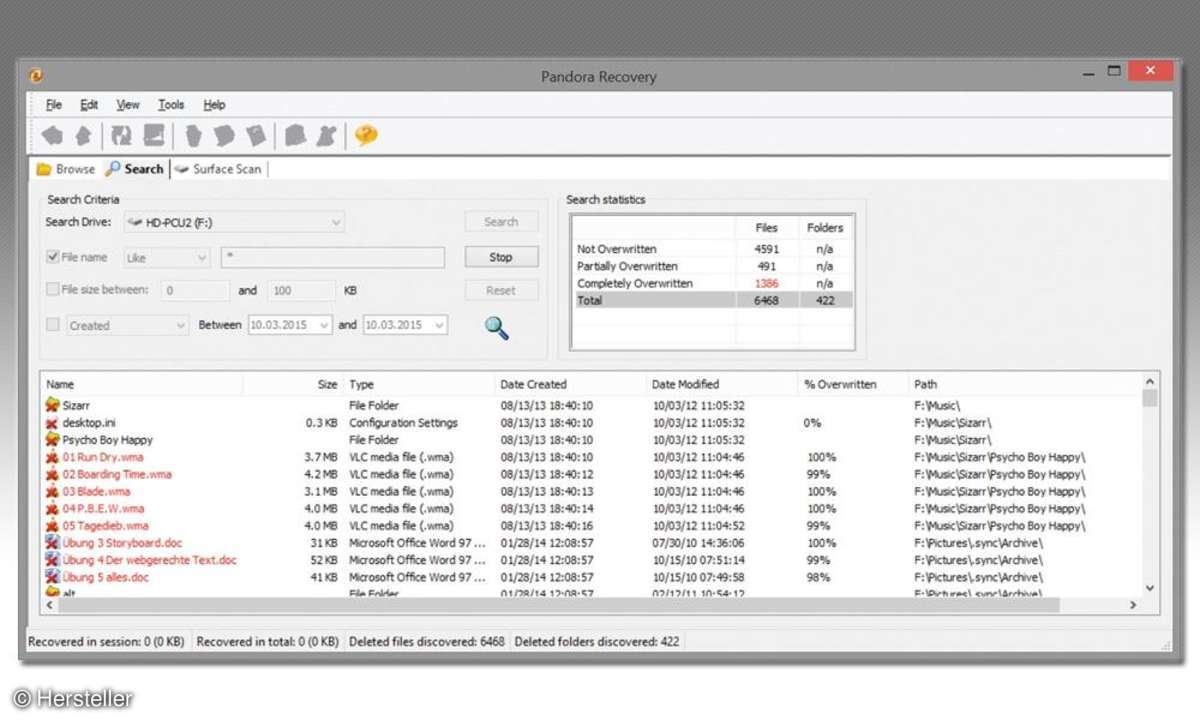Image resolution: width=1200 pixels, height=720 pixels.
Task: Enable the File name checkbox
Action: [53, 257]
